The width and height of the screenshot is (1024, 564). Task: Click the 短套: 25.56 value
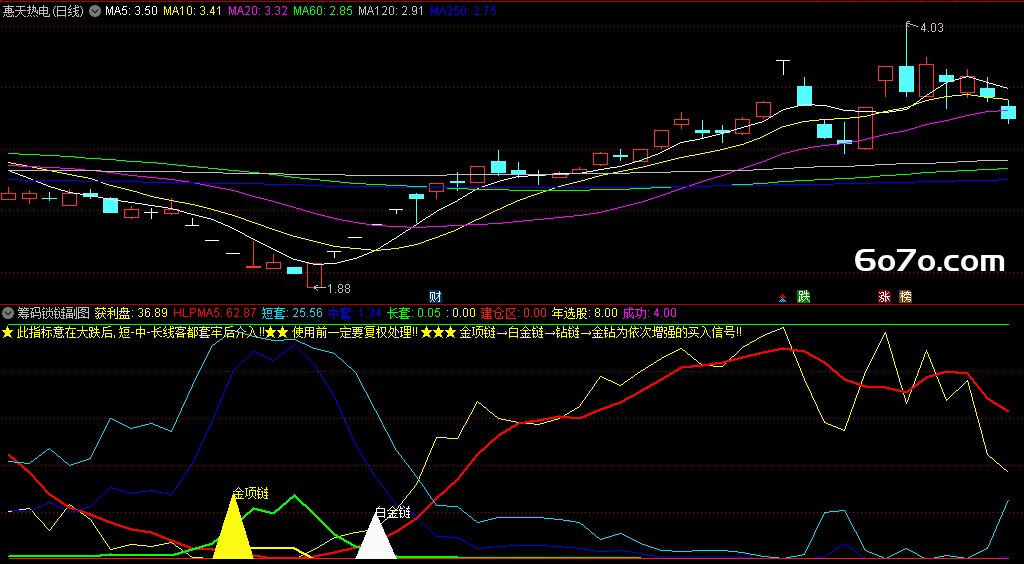292,313
